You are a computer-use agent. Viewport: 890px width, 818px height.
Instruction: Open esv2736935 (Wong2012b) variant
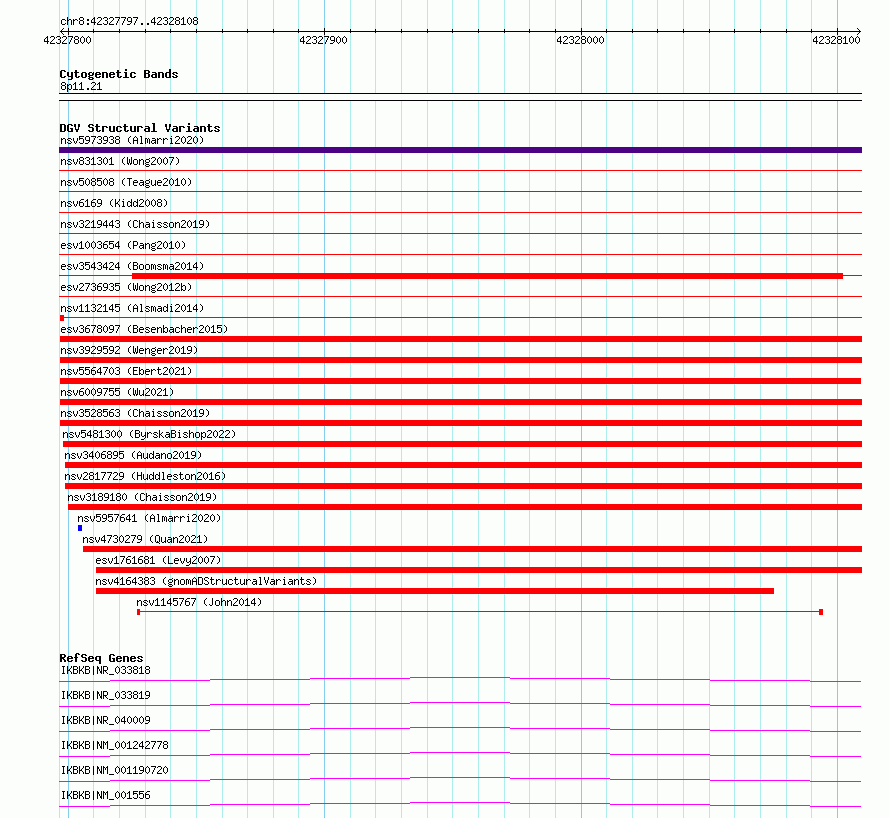(126, 287)
